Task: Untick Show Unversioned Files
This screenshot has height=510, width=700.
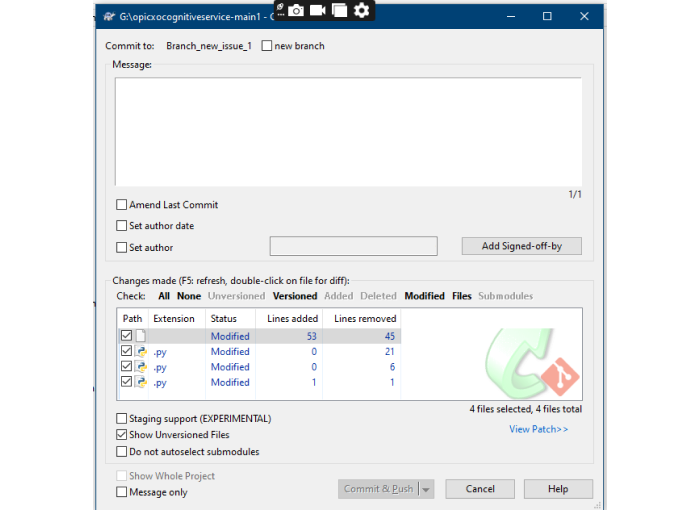Action: pyautogui.click(x=121, y=435)
